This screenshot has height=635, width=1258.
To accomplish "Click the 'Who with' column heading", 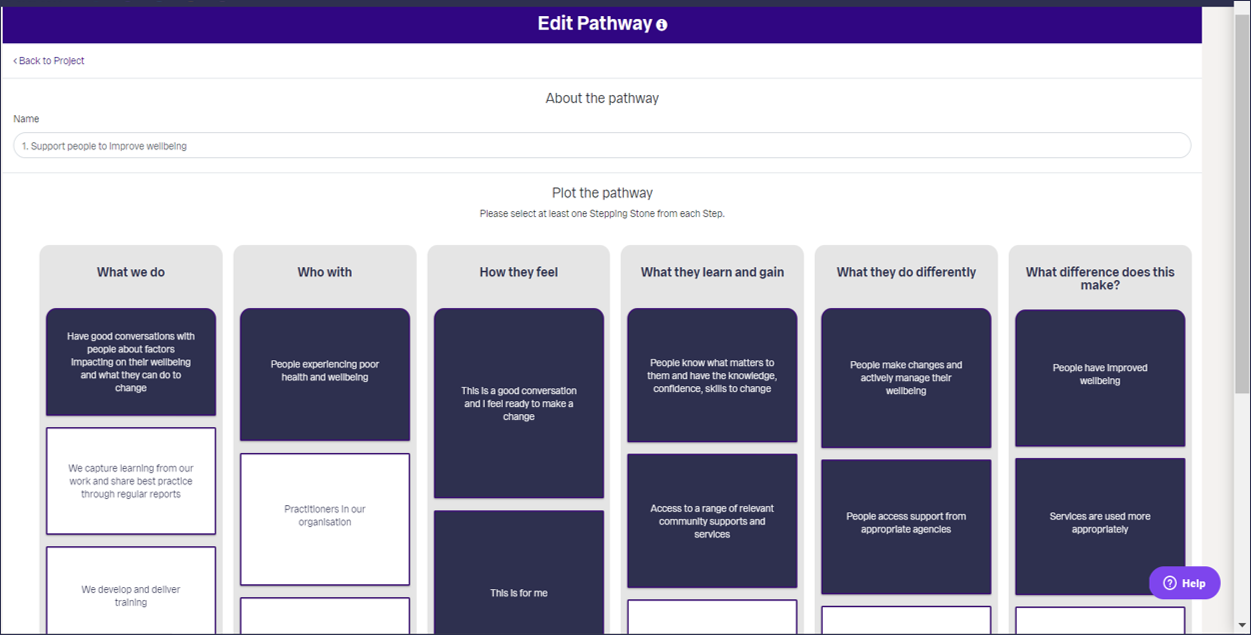I will [x=325, y=272].
